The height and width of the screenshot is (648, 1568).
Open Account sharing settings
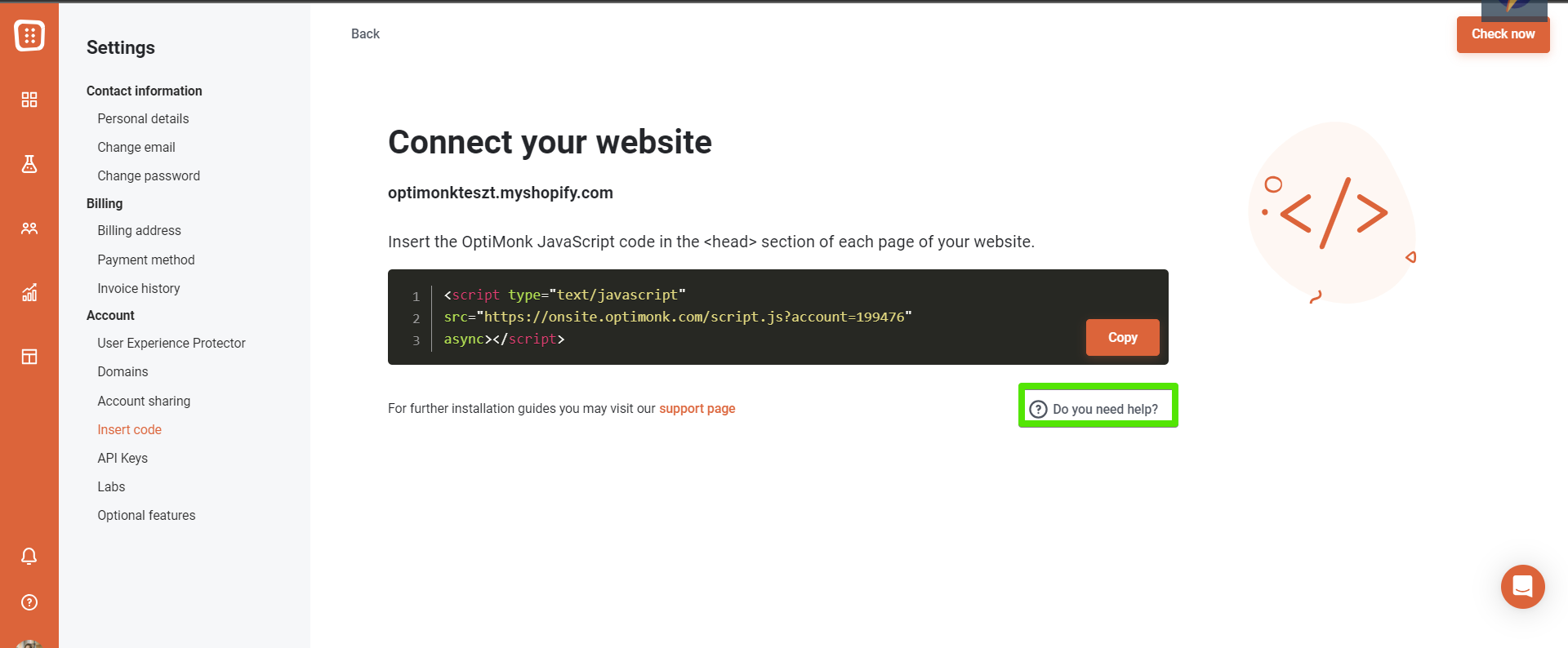click(144, 401)
